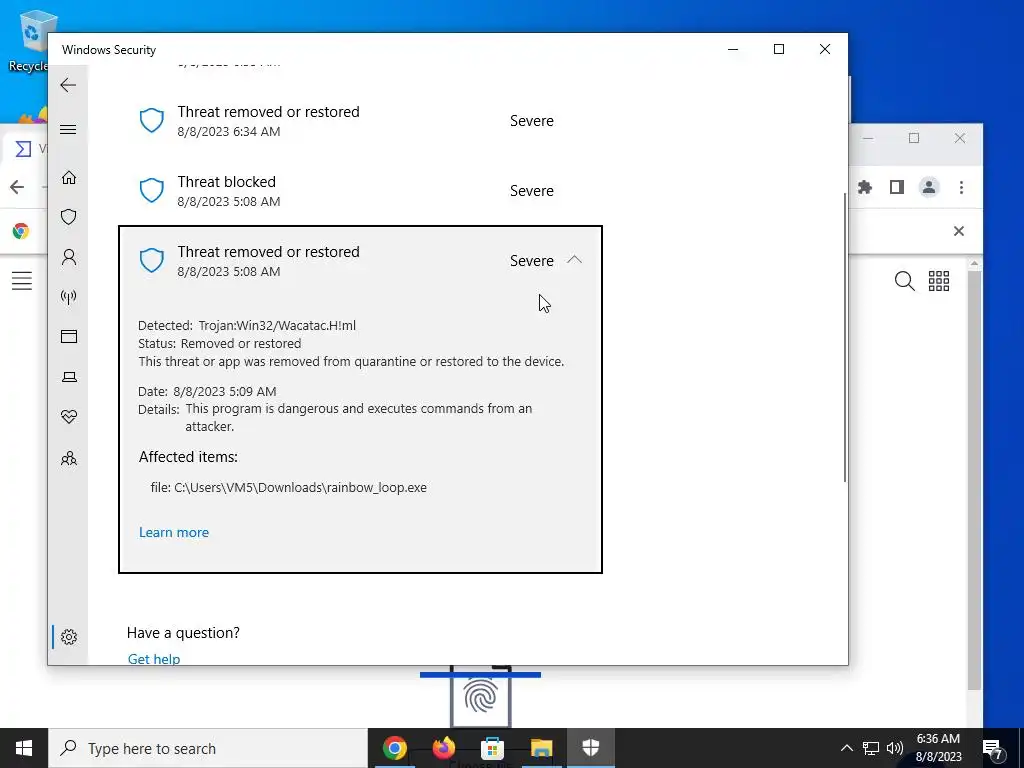Open the notification center icon
Screen dimensions: 1024x768
coord(993,748)
